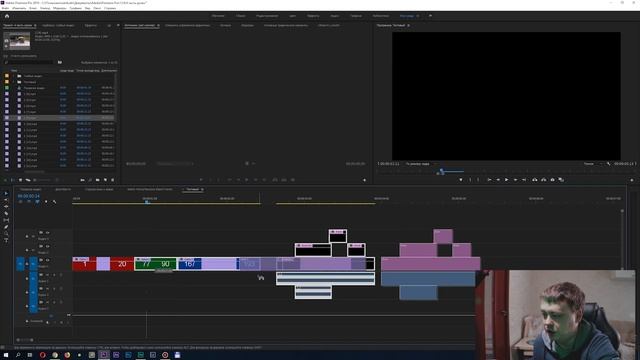Select the Pen tool
The width and height of the screenshot is (640, 360).
[x=6, y=227]
